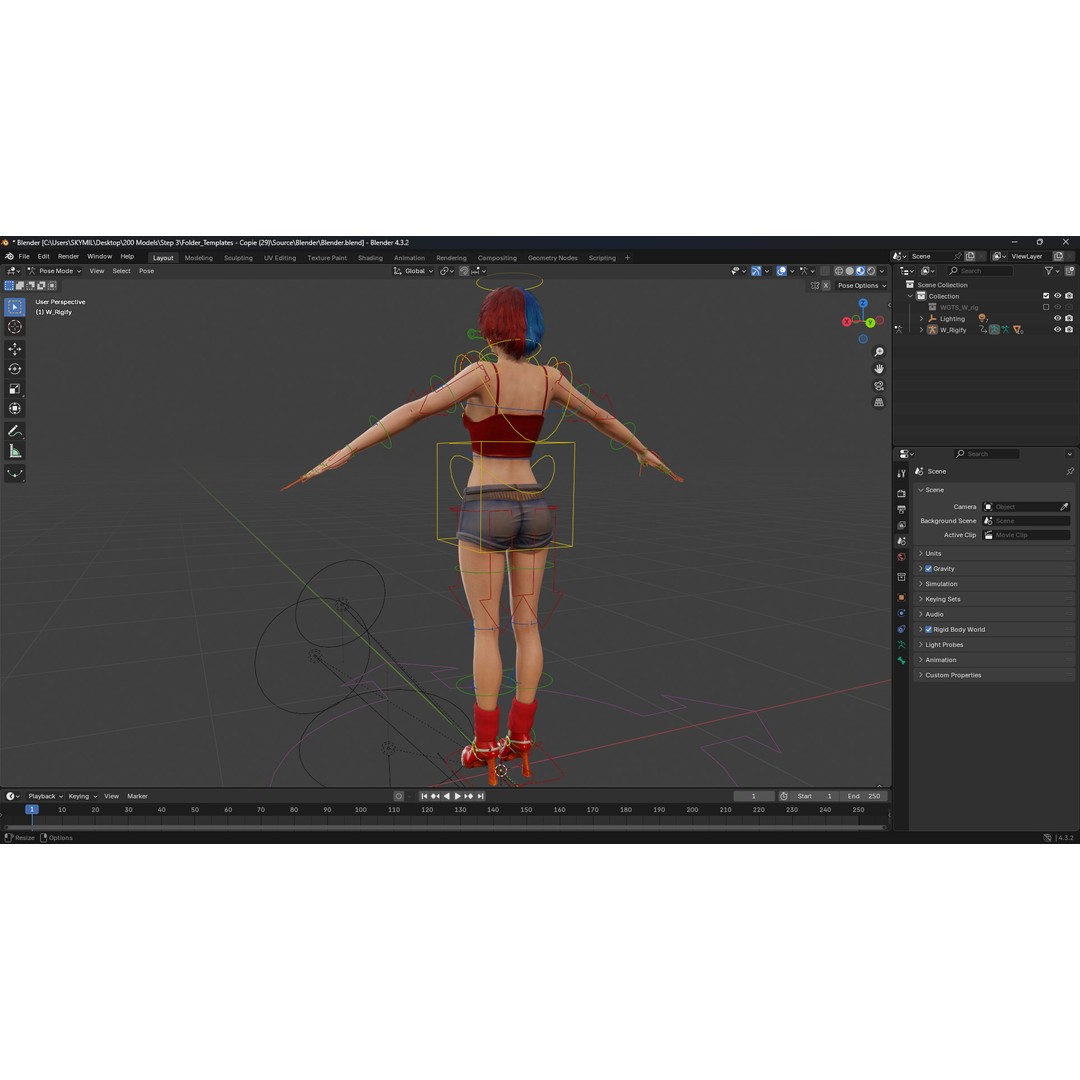Enable WGTS_W_rig collection checkbox
1080x1080 pixels.
click(x=1046, y=307)
